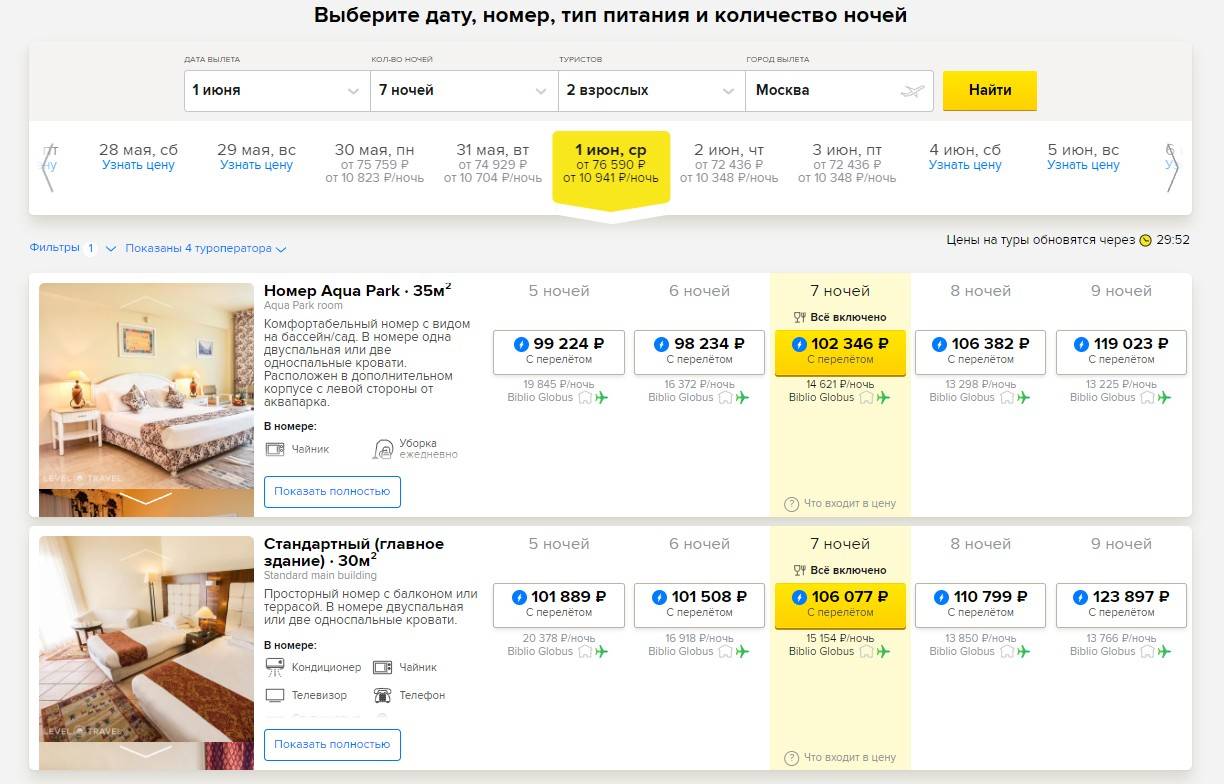1224x784 pixels.
Task: Open the '2 взрослых' tourists dropdown
Action: point(651,90)
